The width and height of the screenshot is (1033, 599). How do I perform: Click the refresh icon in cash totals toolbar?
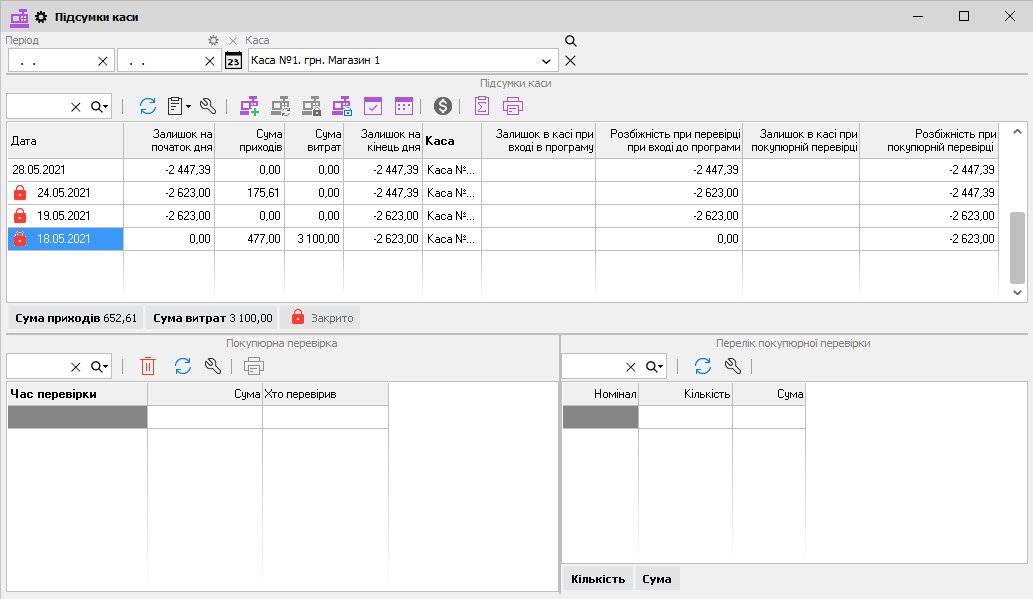pyautogui.click(x=148, y=106)
